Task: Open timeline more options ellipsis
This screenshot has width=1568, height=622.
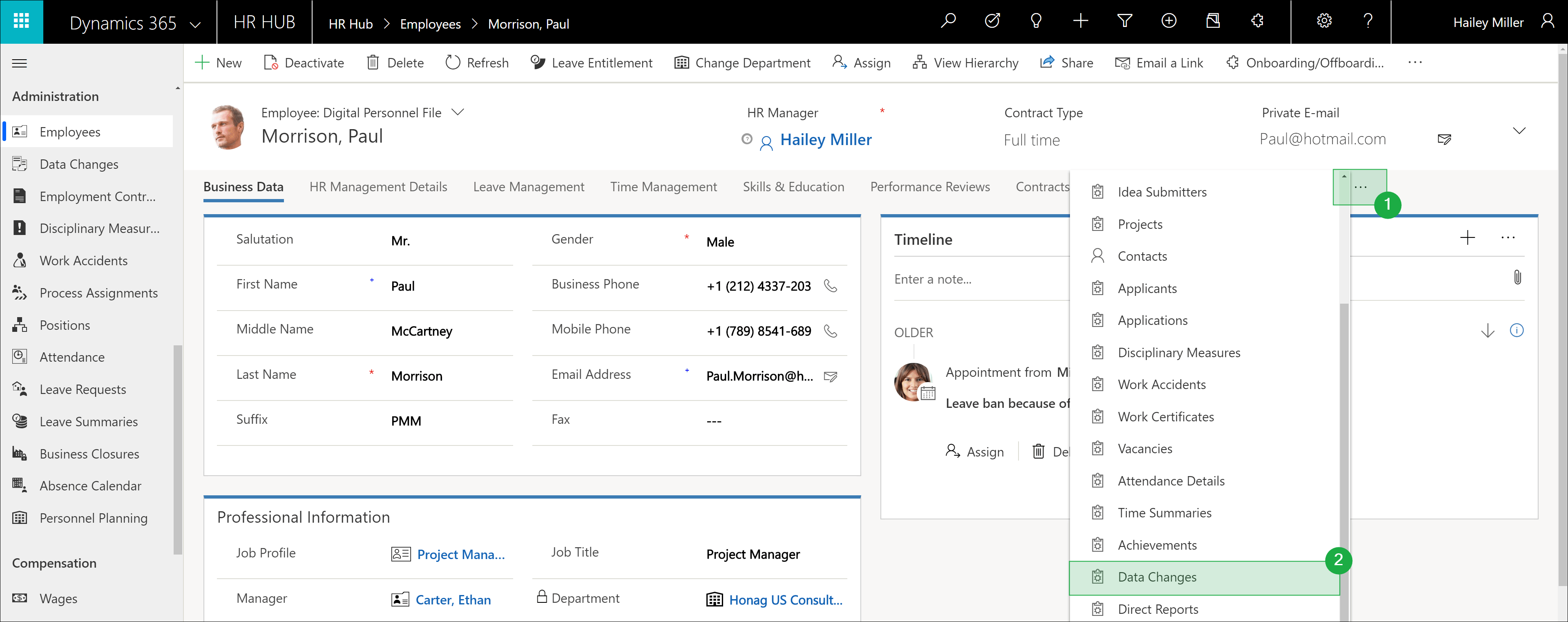Action: point(1508,238)
